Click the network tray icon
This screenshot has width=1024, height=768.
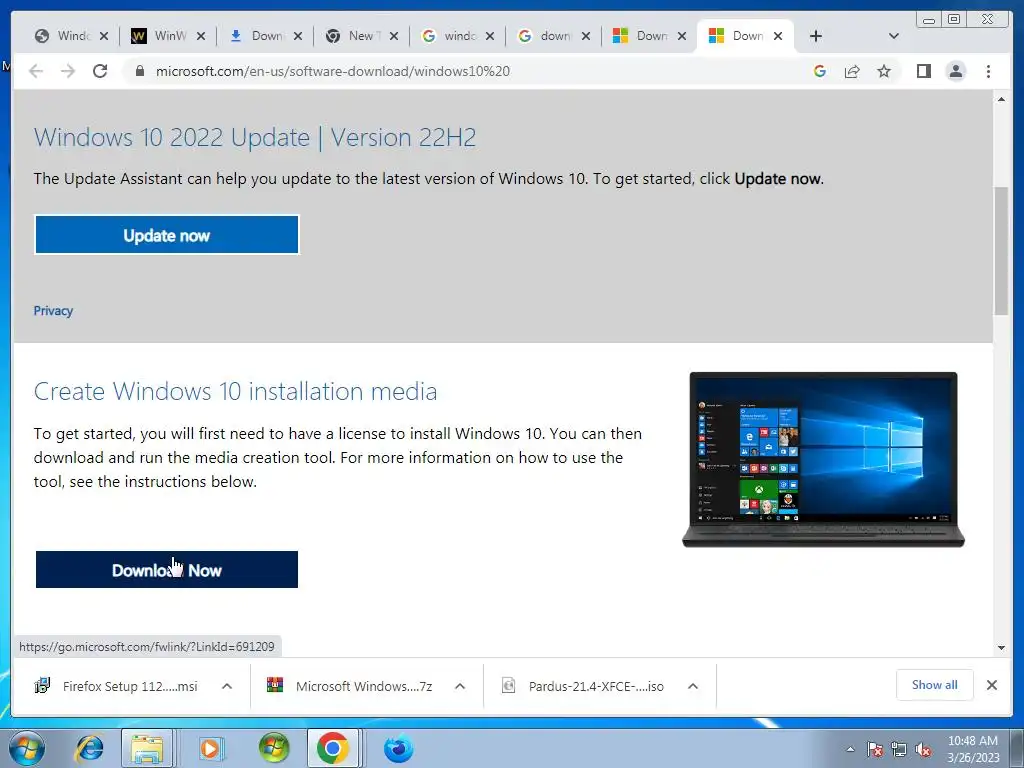click(x=899, y=749)
